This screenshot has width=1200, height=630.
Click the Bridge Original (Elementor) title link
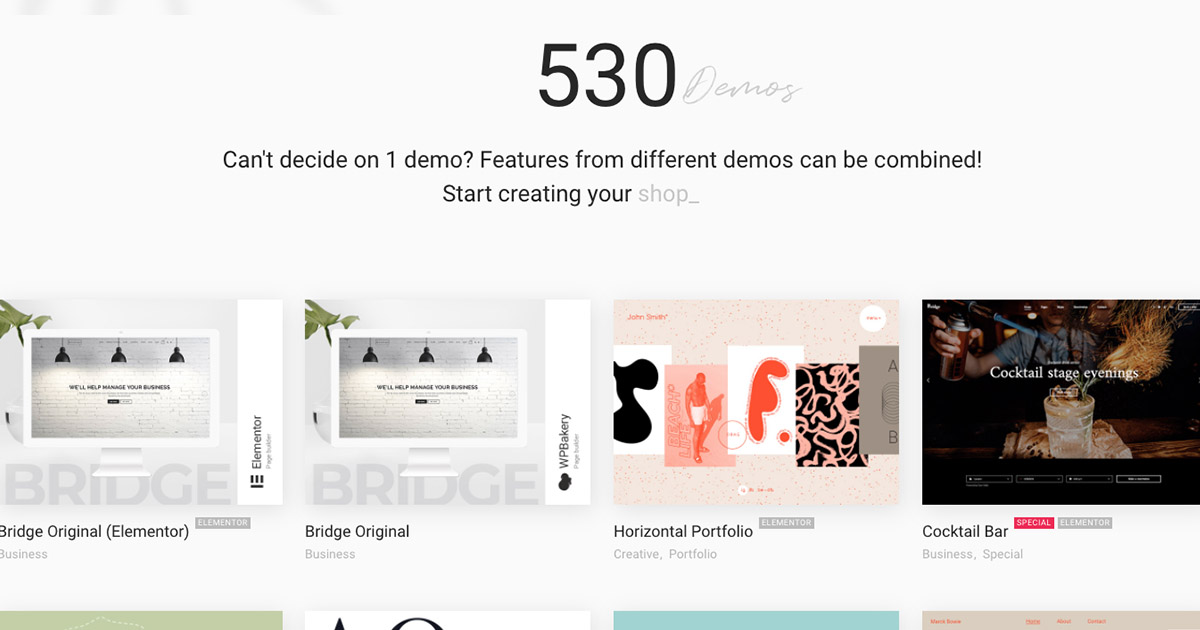[x=94, y=531]
